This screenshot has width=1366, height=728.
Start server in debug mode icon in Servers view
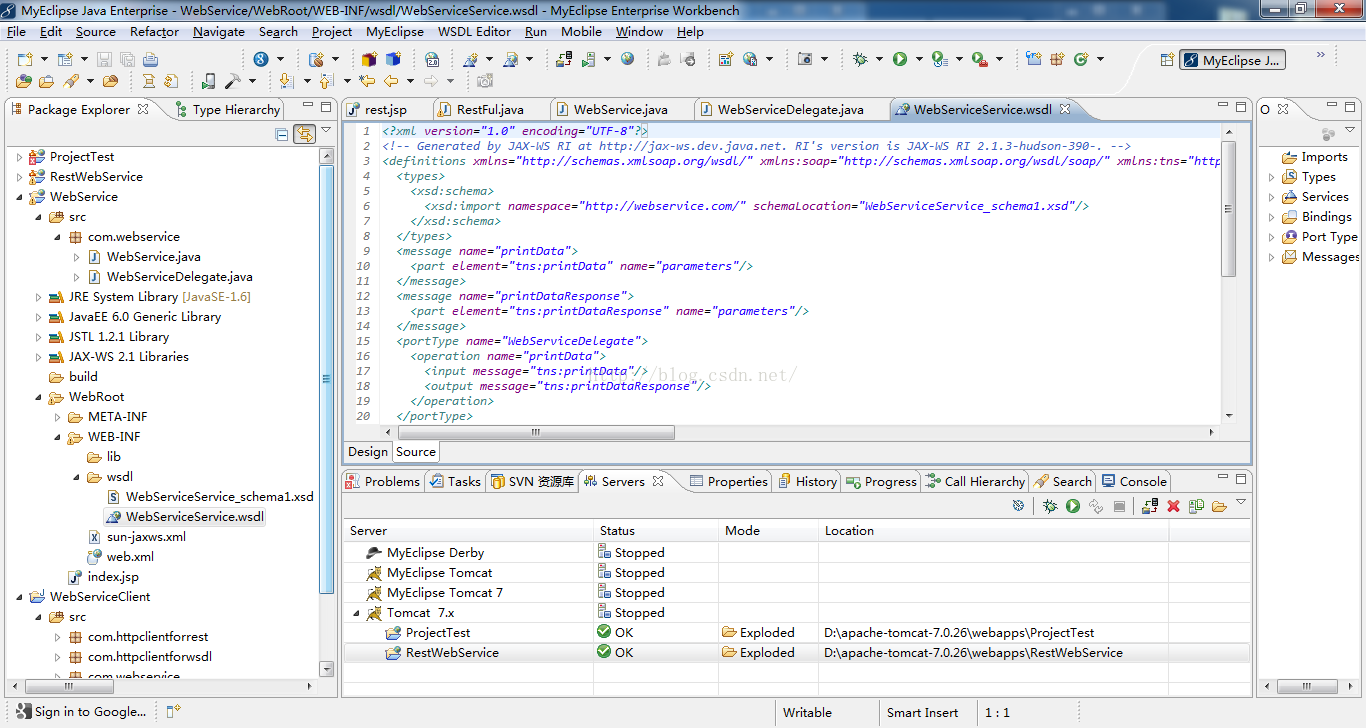1050,506
